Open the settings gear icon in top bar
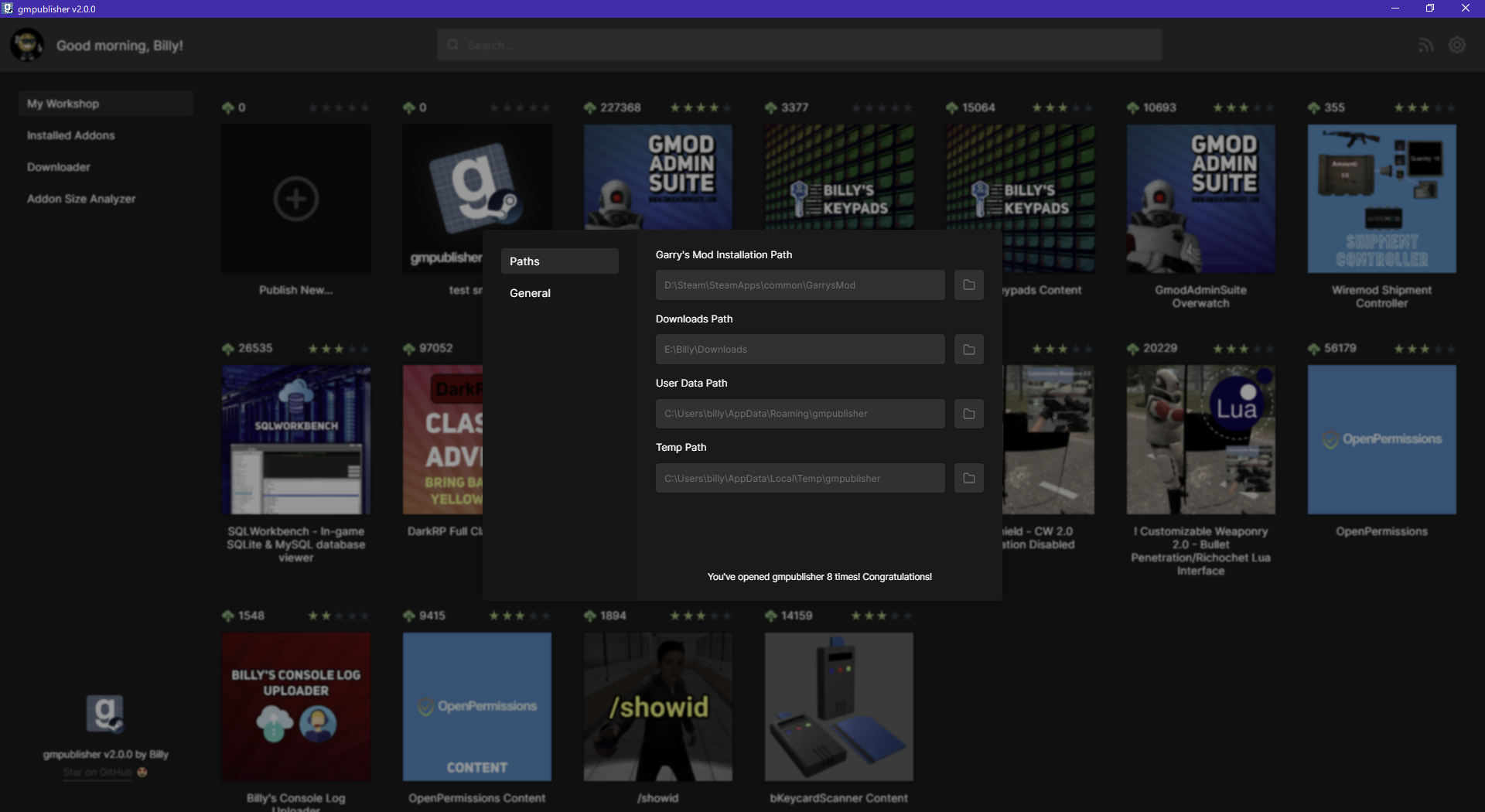The image size is (1485, 812). (1457, 44)
